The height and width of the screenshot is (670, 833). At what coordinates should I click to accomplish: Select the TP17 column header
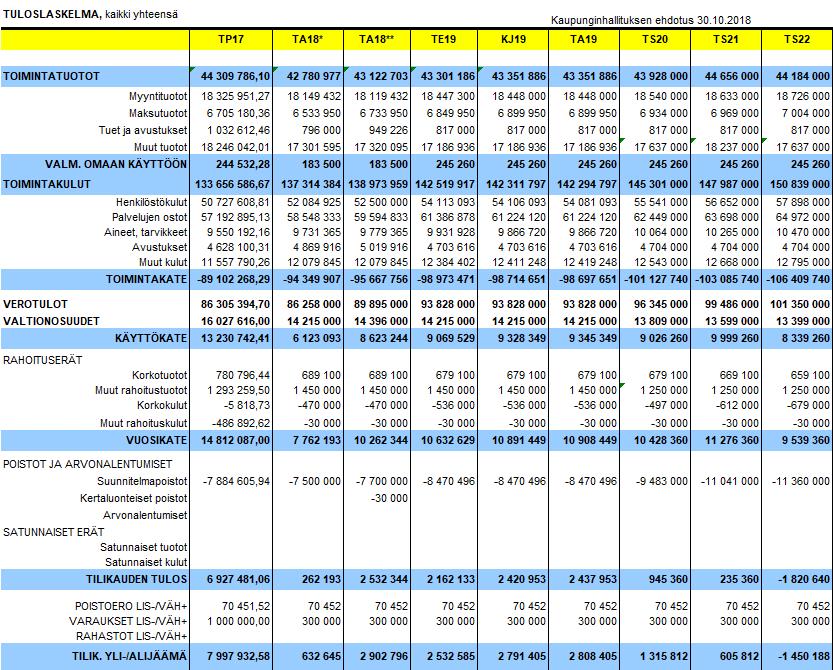(231, 39)
